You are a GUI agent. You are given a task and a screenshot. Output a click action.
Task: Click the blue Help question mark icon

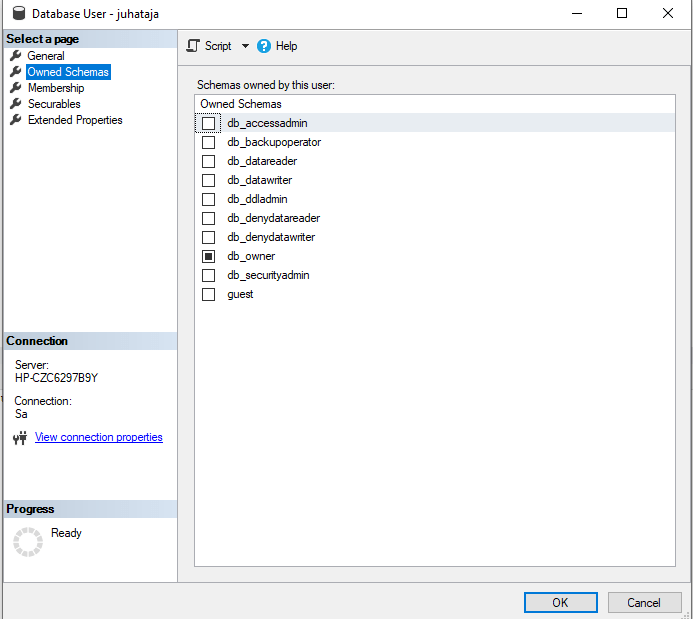tap(264, 46)
